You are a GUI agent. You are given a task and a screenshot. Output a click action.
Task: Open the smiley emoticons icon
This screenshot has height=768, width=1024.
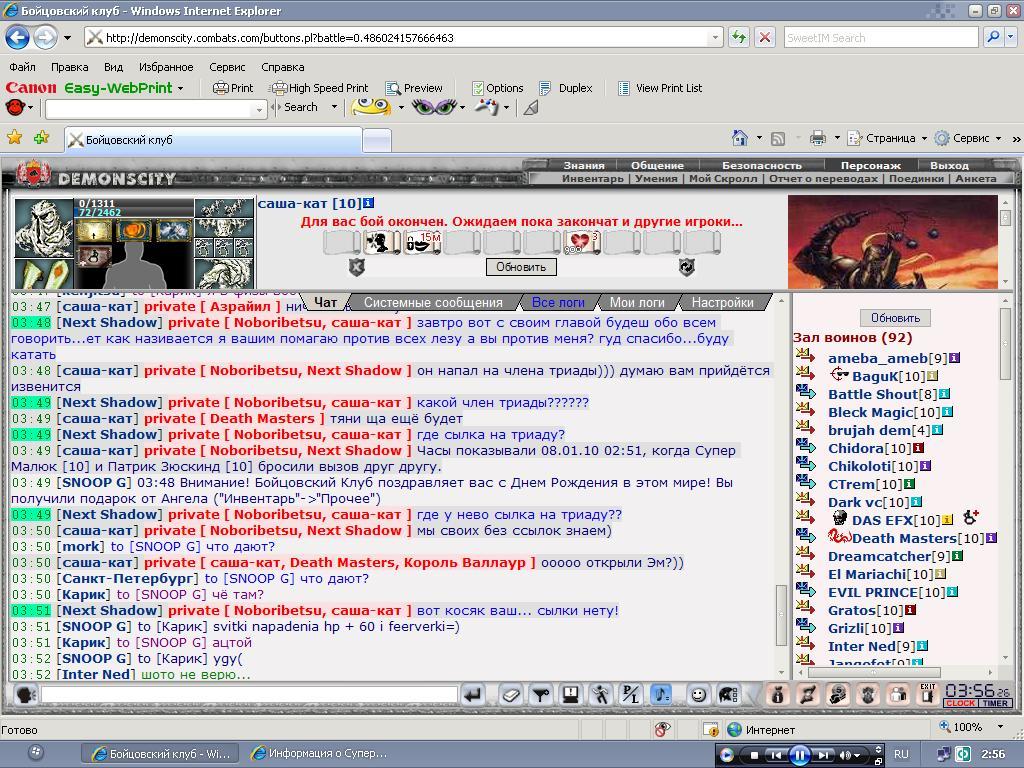tap(698, 695)
